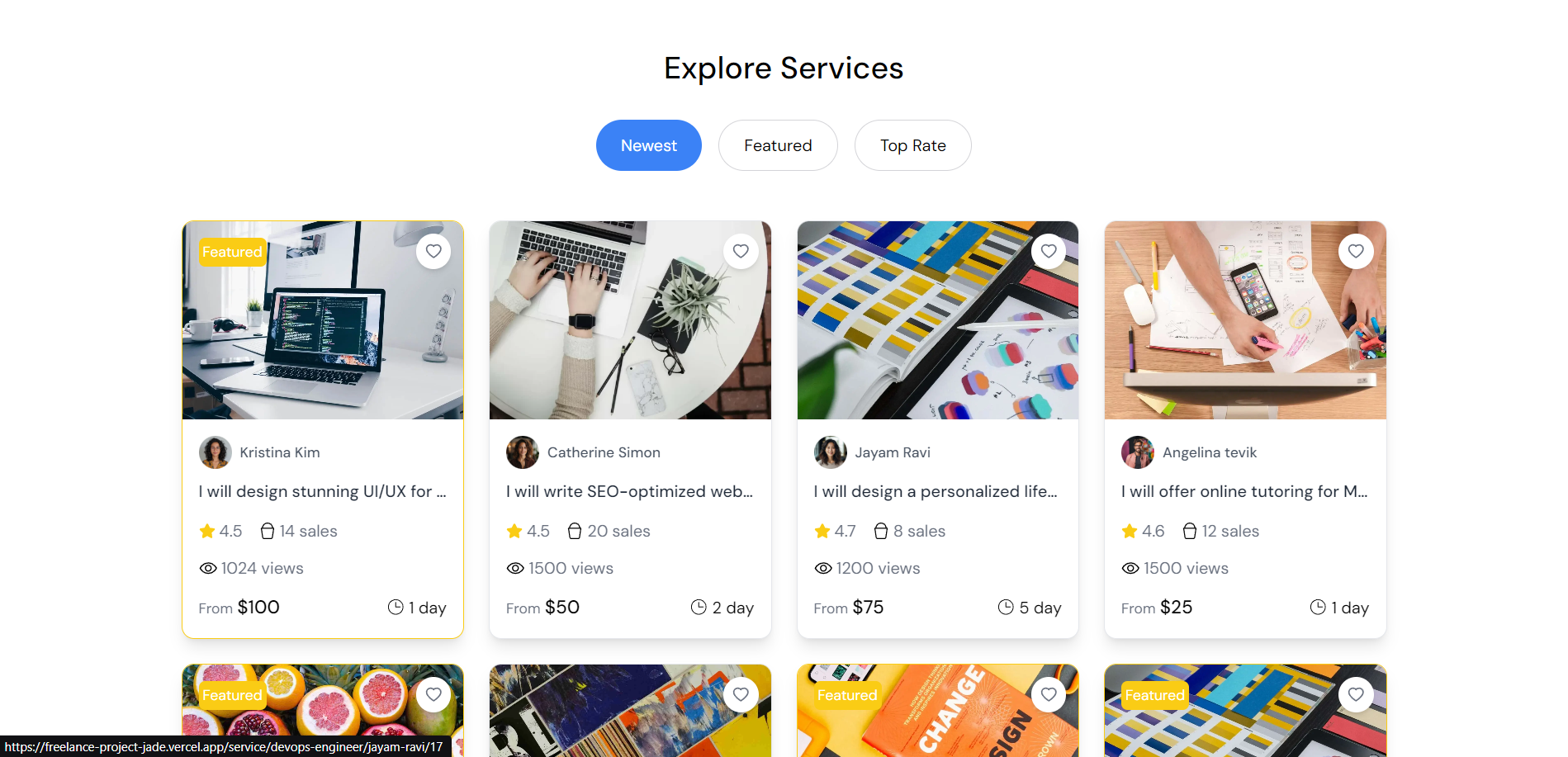This screenshot has height=757, width=1568.
Task: Show Top Rate services
Action: (913, 145)
